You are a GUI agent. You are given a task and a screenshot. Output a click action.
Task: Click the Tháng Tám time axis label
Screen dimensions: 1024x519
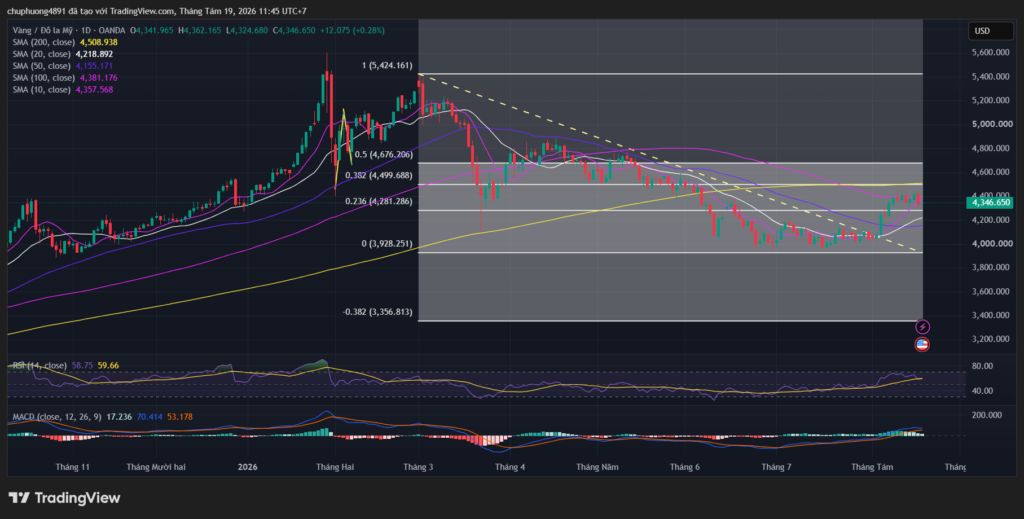click(871, 467)
